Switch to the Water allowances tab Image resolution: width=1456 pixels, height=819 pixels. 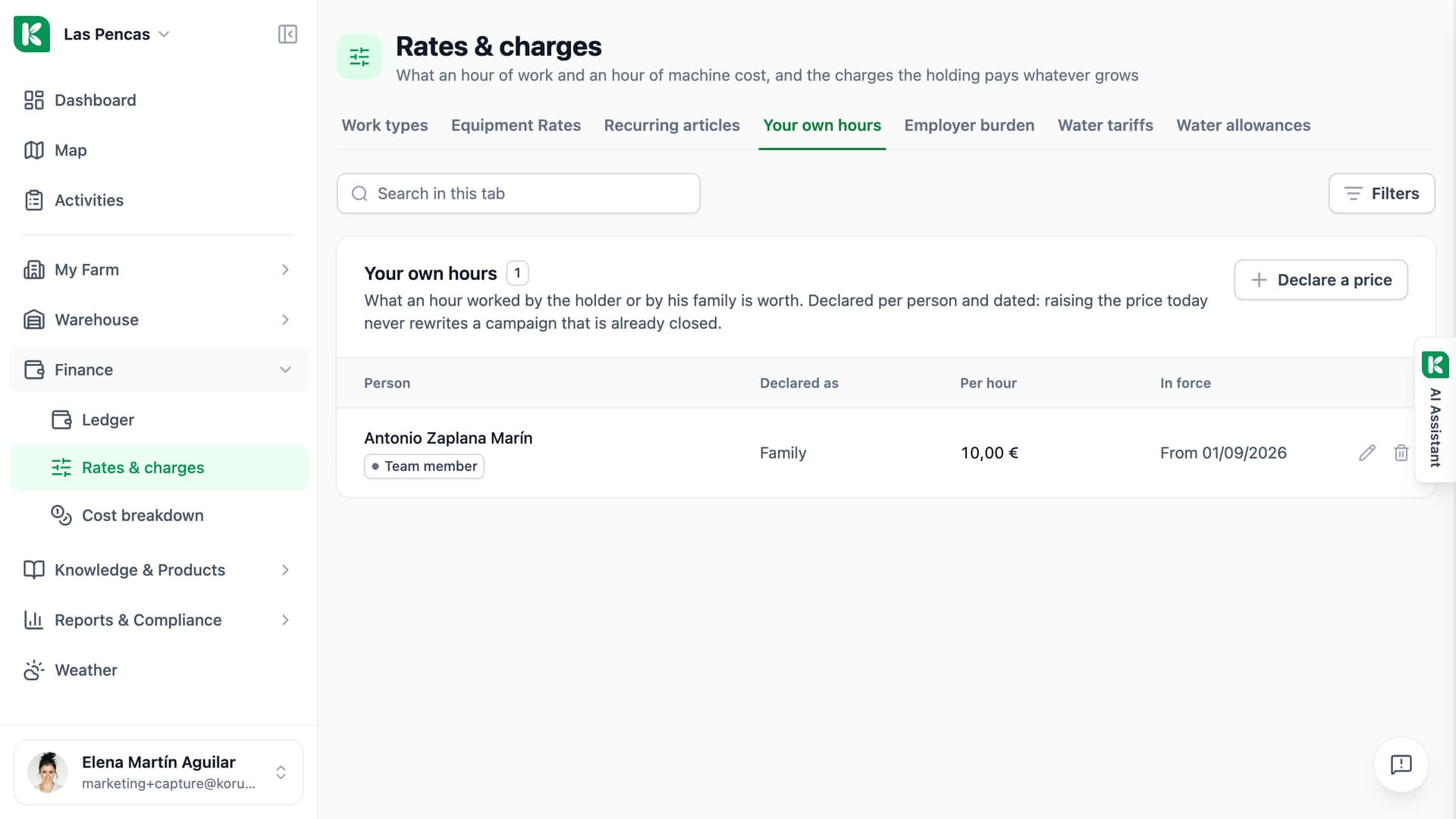[1243, 125]
